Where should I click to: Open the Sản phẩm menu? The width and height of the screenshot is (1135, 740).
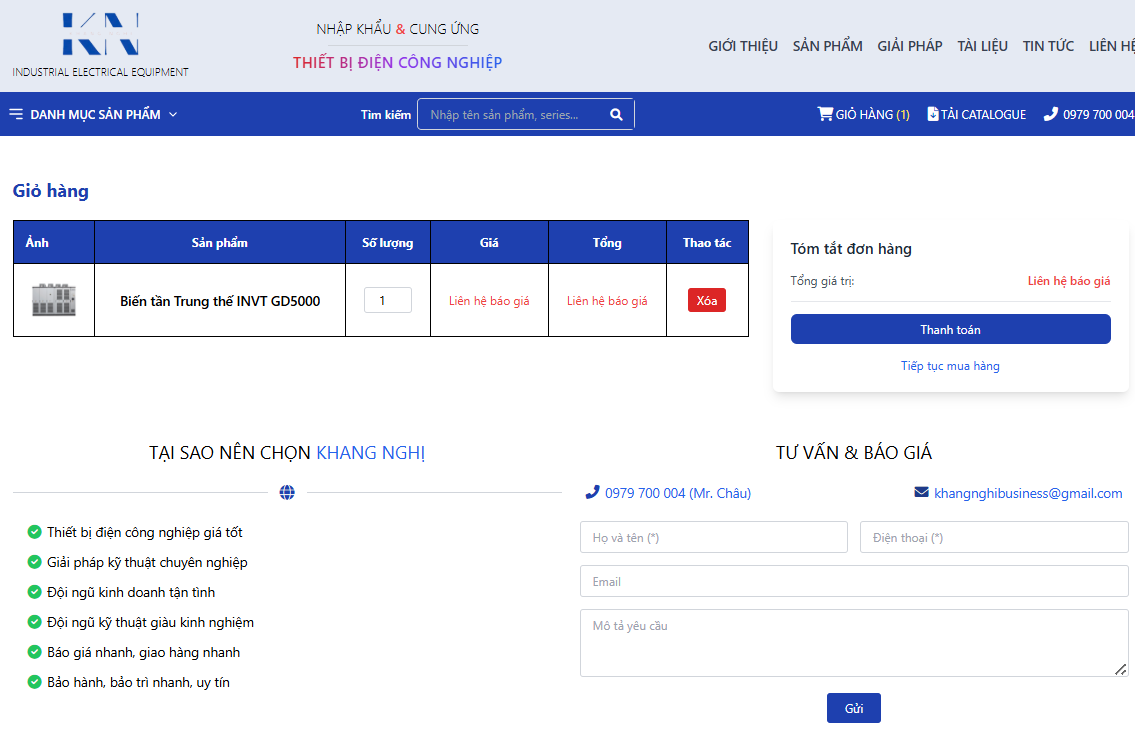coord(827,46)
